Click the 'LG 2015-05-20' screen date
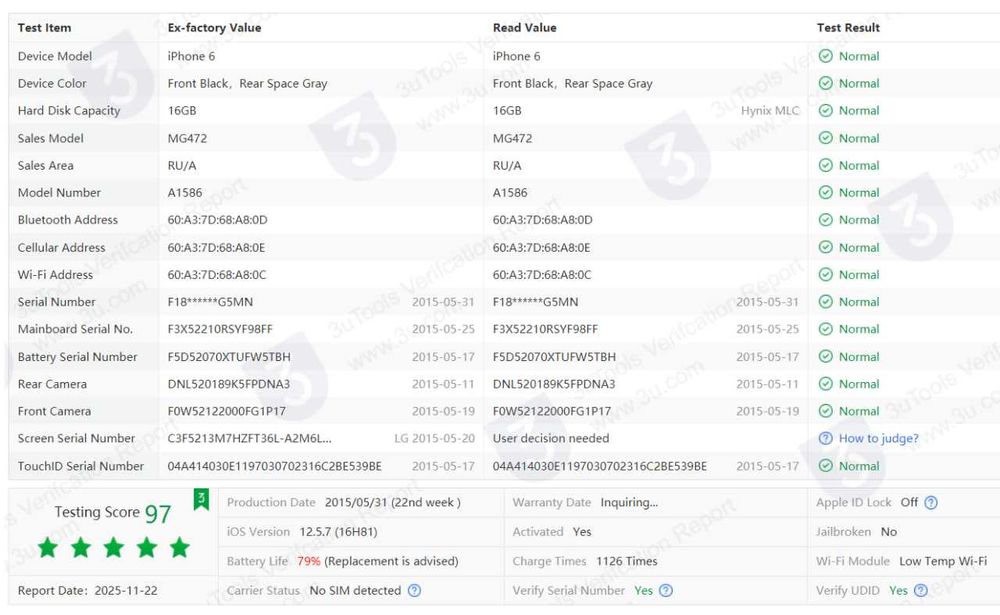The height and width of the screenshot is (615, 1000). pyautogui.click(x=434, y=439)
